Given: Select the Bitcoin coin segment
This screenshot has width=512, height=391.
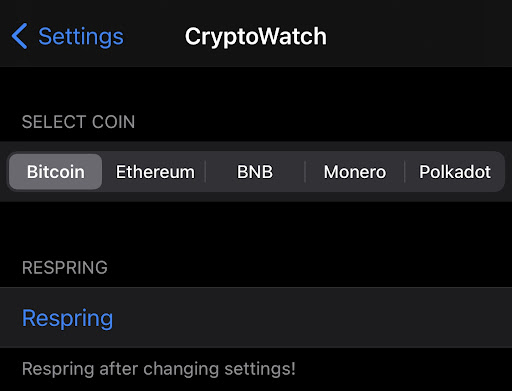Looking at the screenshot, I should point(55,172).
